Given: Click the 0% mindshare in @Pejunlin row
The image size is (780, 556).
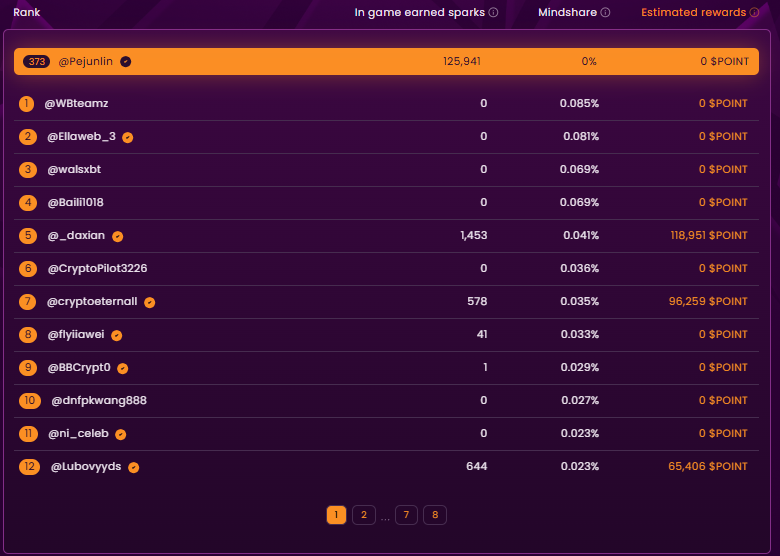Looking at the screenshot, I should (x=589, y=62).
